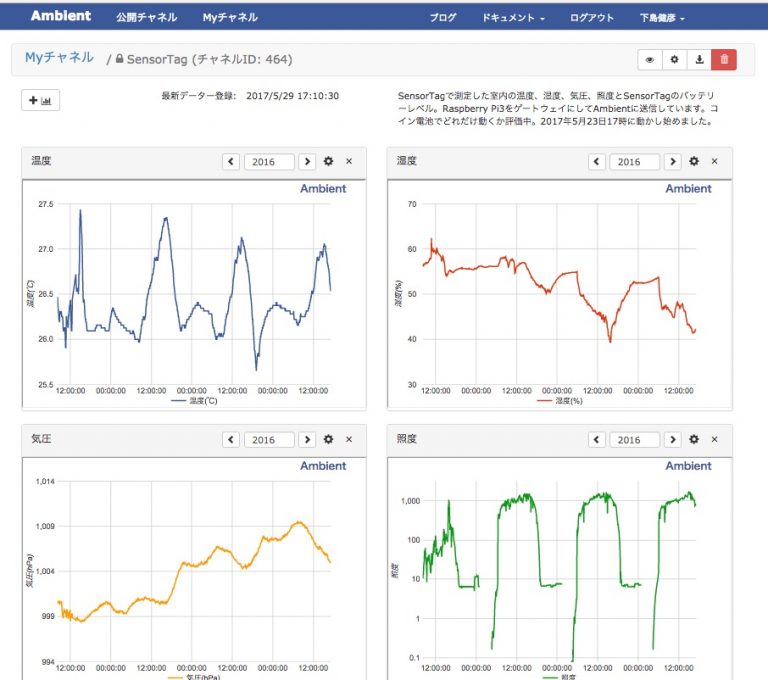Close the 湿度 chart panel
The image size is (768, 680).
pyautogui.click(x=715, y=161)
